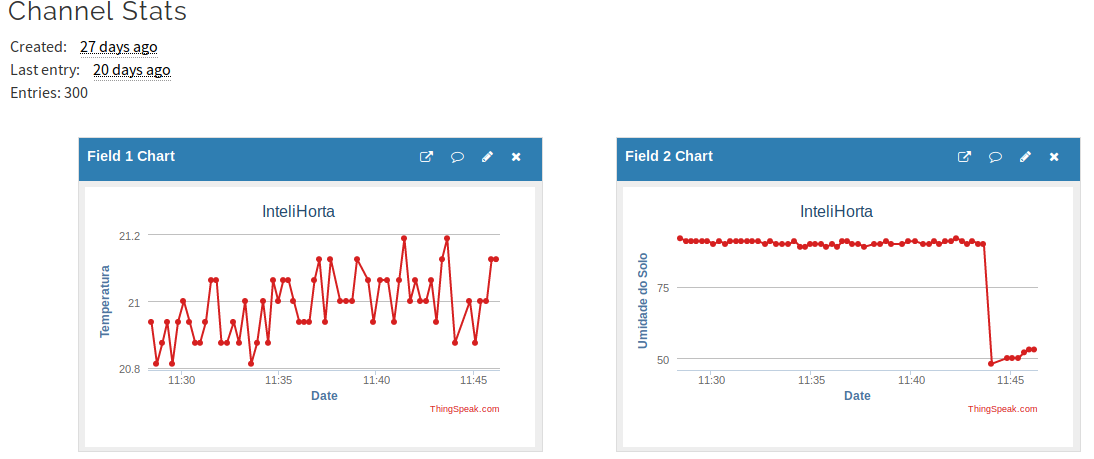Open Field 2 Chart in new window
The image size is (1094, 459).
pyautogui.click(x=964, y=157)
